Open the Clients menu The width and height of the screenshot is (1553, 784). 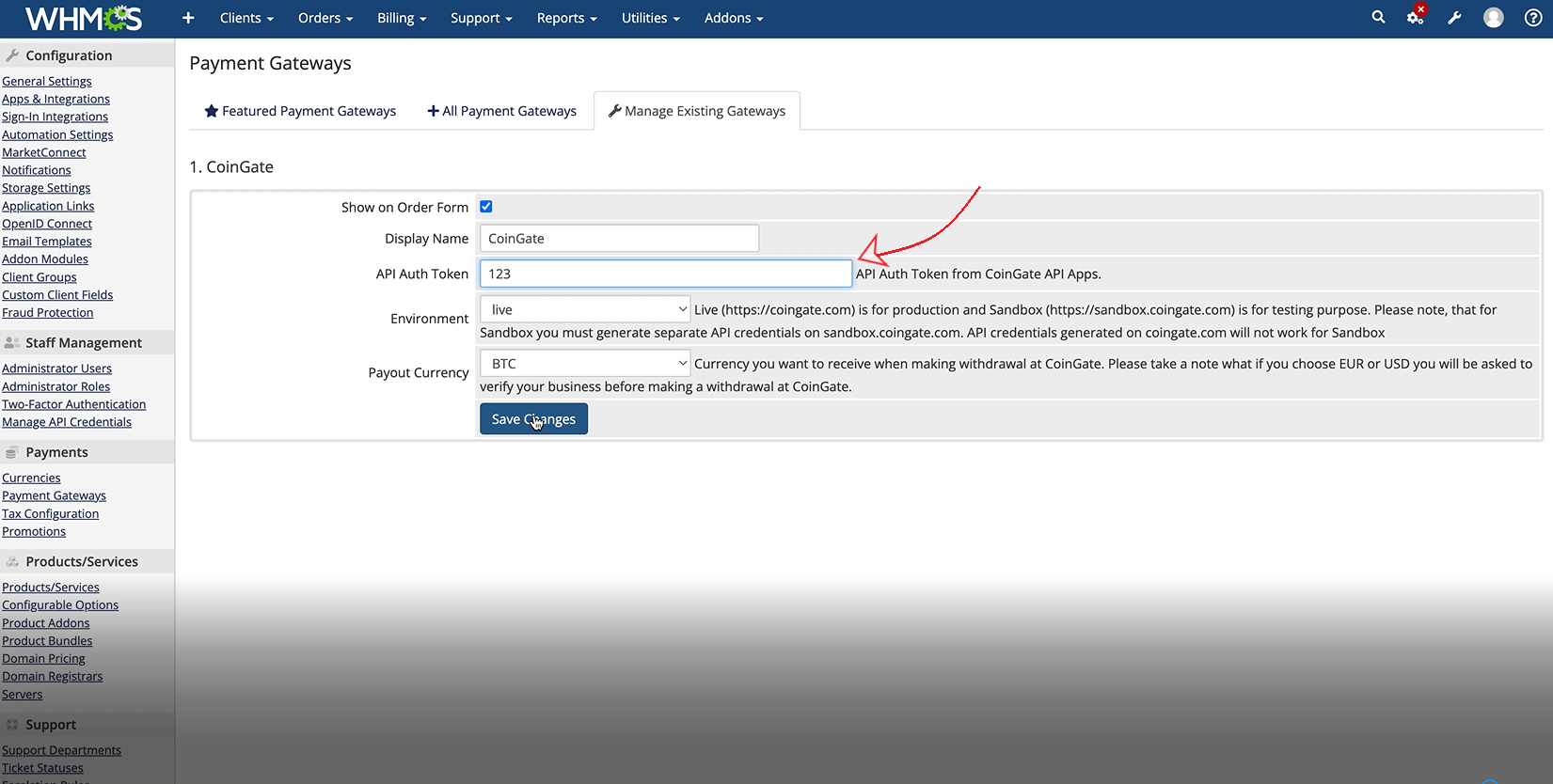tap(246, 18)
